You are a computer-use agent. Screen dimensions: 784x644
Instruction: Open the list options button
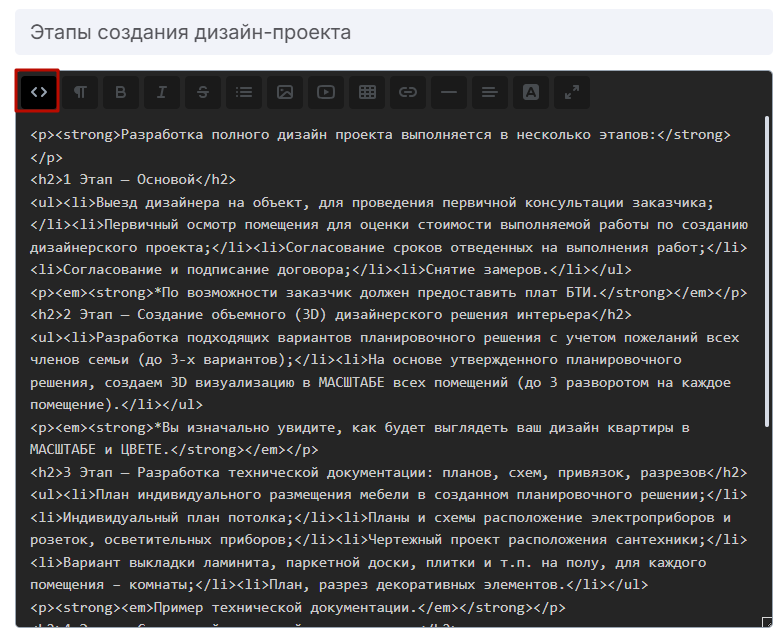(244, 92)
